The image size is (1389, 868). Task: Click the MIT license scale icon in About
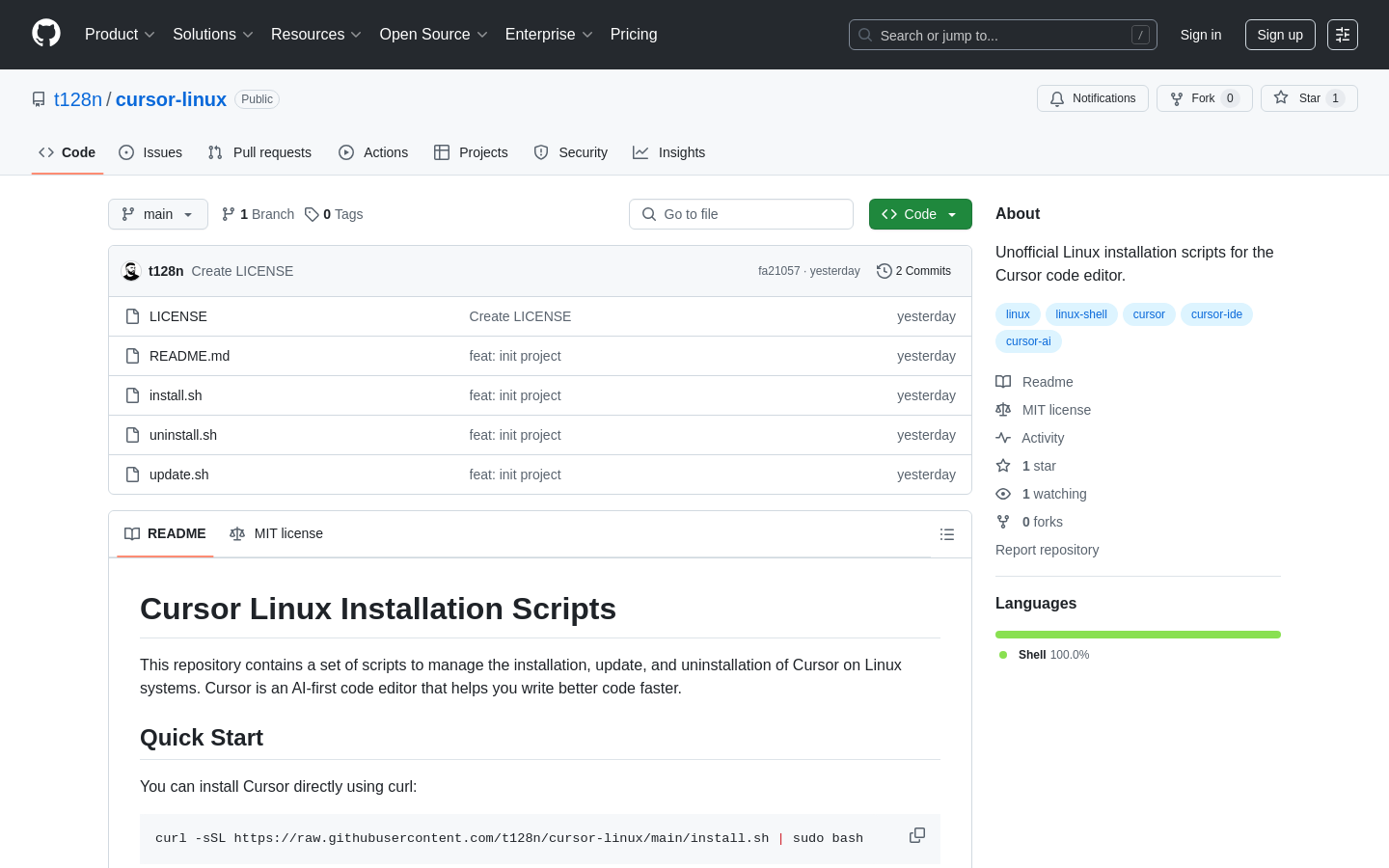[1003, 410]
